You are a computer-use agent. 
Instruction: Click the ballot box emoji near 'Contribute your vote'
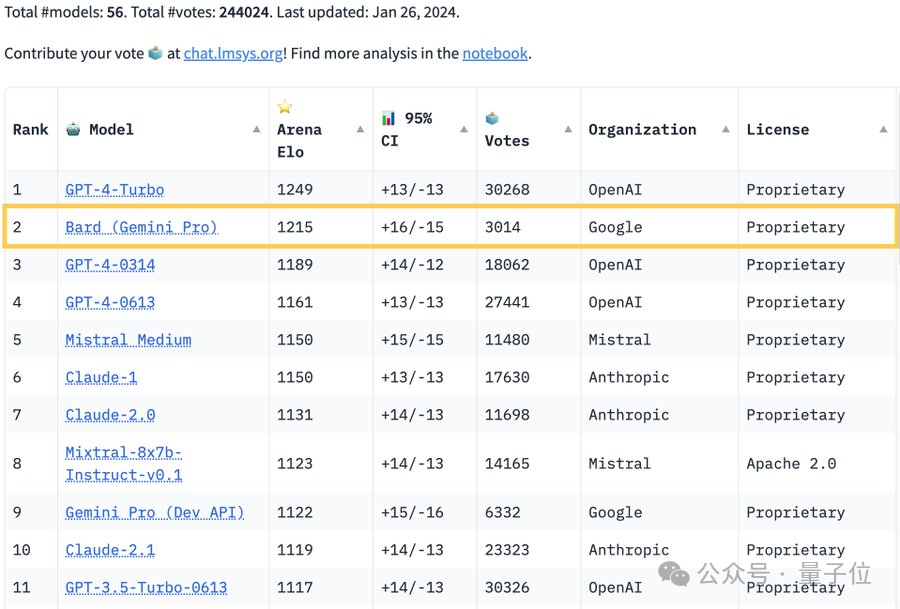coord(155,54)
